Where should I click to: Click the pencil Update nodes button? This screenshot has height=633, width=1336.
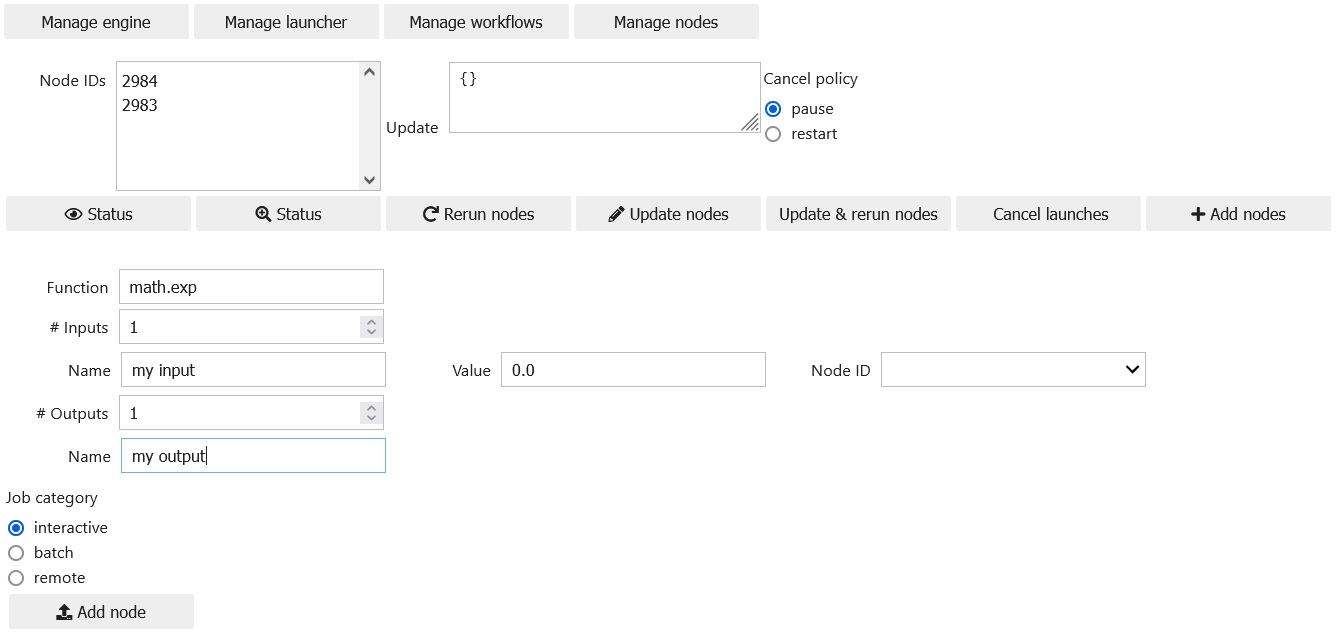pos(668,214)
